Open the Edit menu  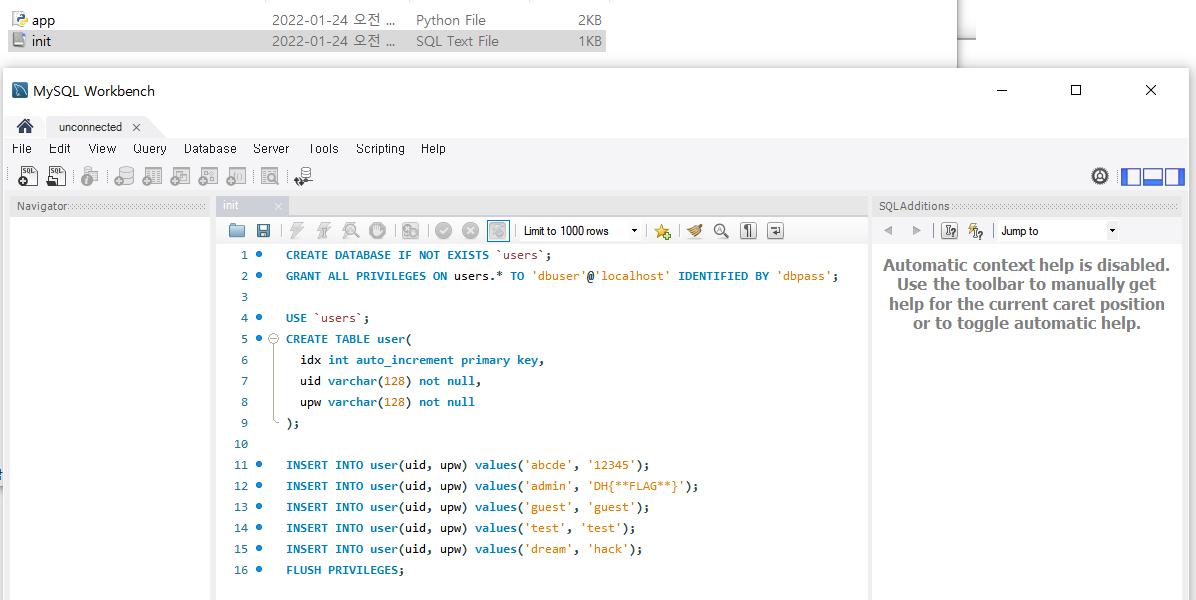(x=59, y=149)
